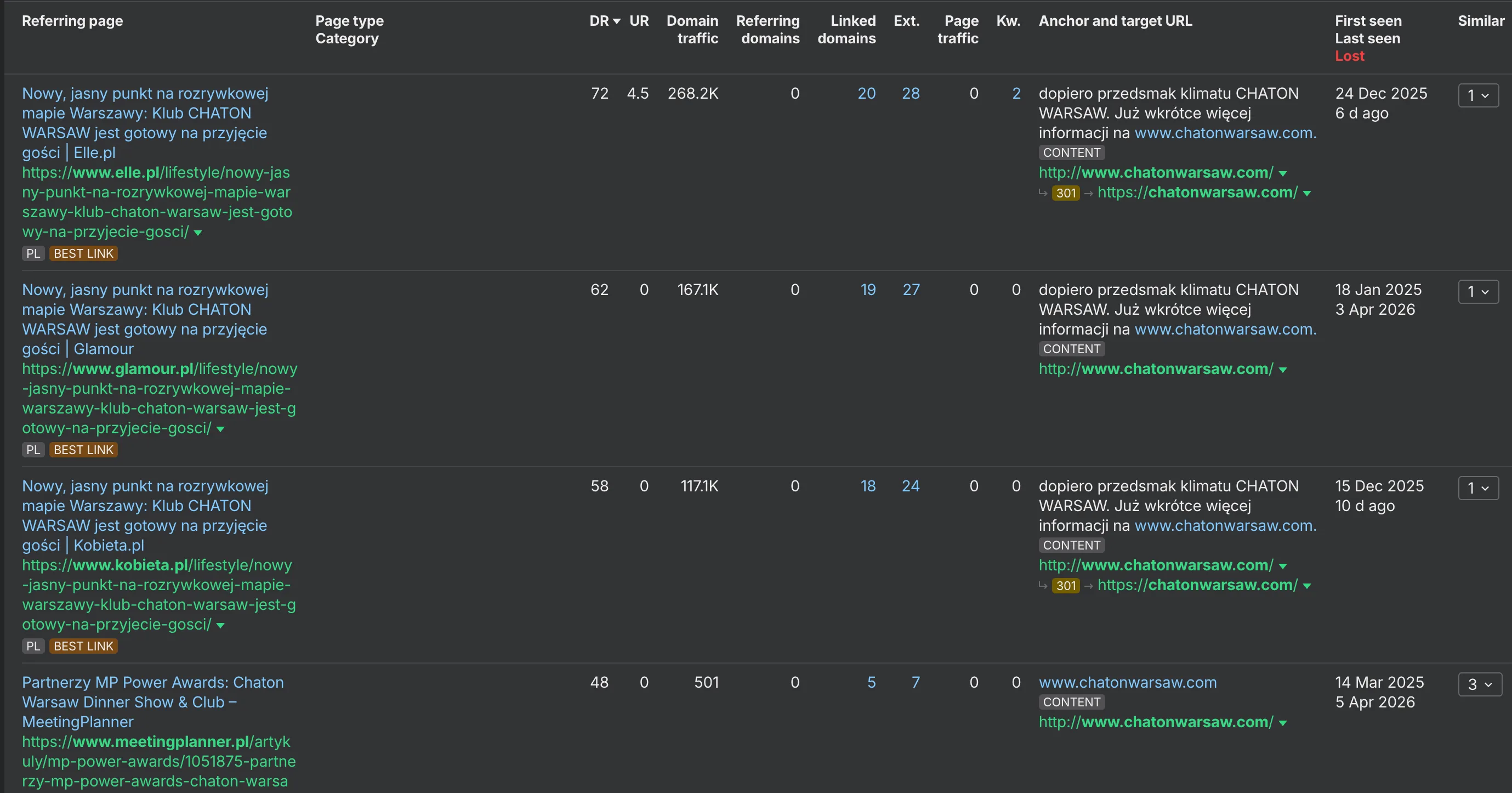Select the 268.2K domain traffic value
1512x793 pixels.
[x=692, y=93]
